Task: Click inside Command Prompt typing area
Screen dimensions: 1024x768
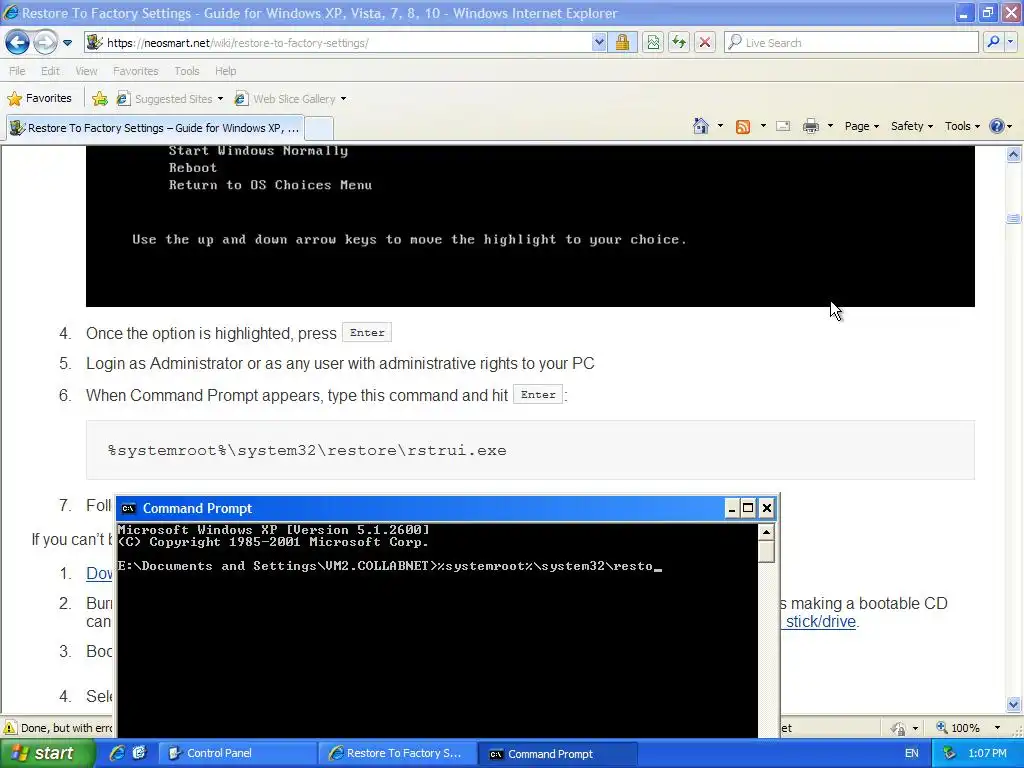Action: [x=437, y=630]
